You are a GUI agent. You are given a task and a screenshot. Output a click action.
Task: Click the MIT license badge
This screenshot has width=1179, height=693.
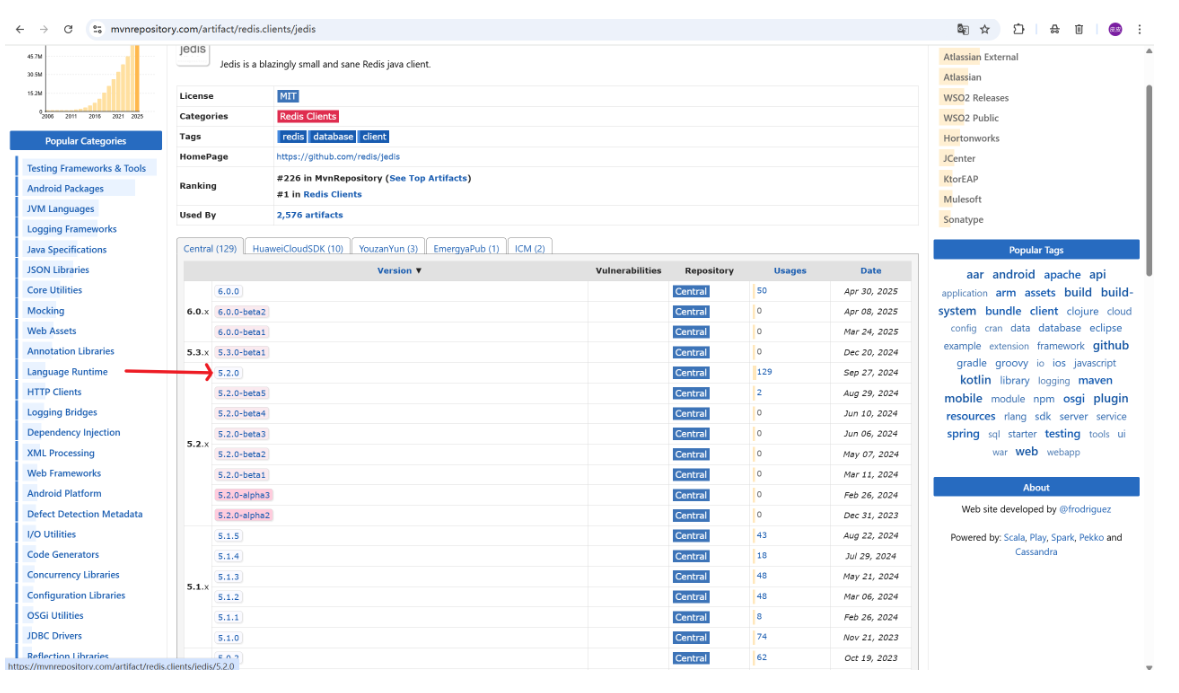coord(288,96)
